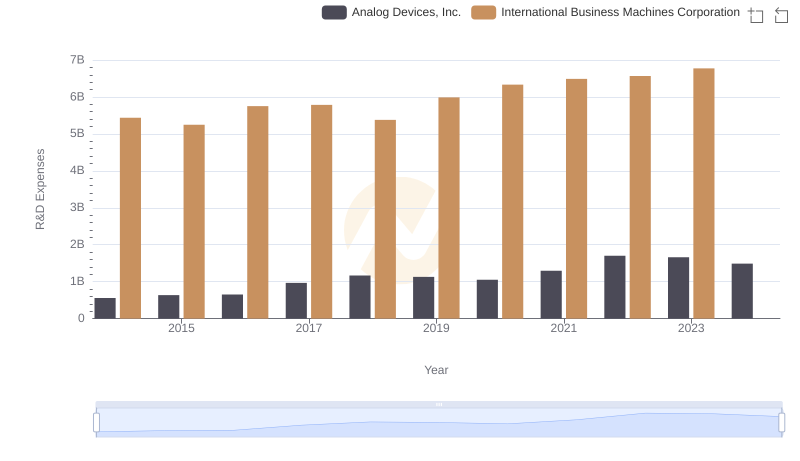Click the 2021 x-axis label
The height and width of the screenshot is (461, 800).
(x=564, y=328)
